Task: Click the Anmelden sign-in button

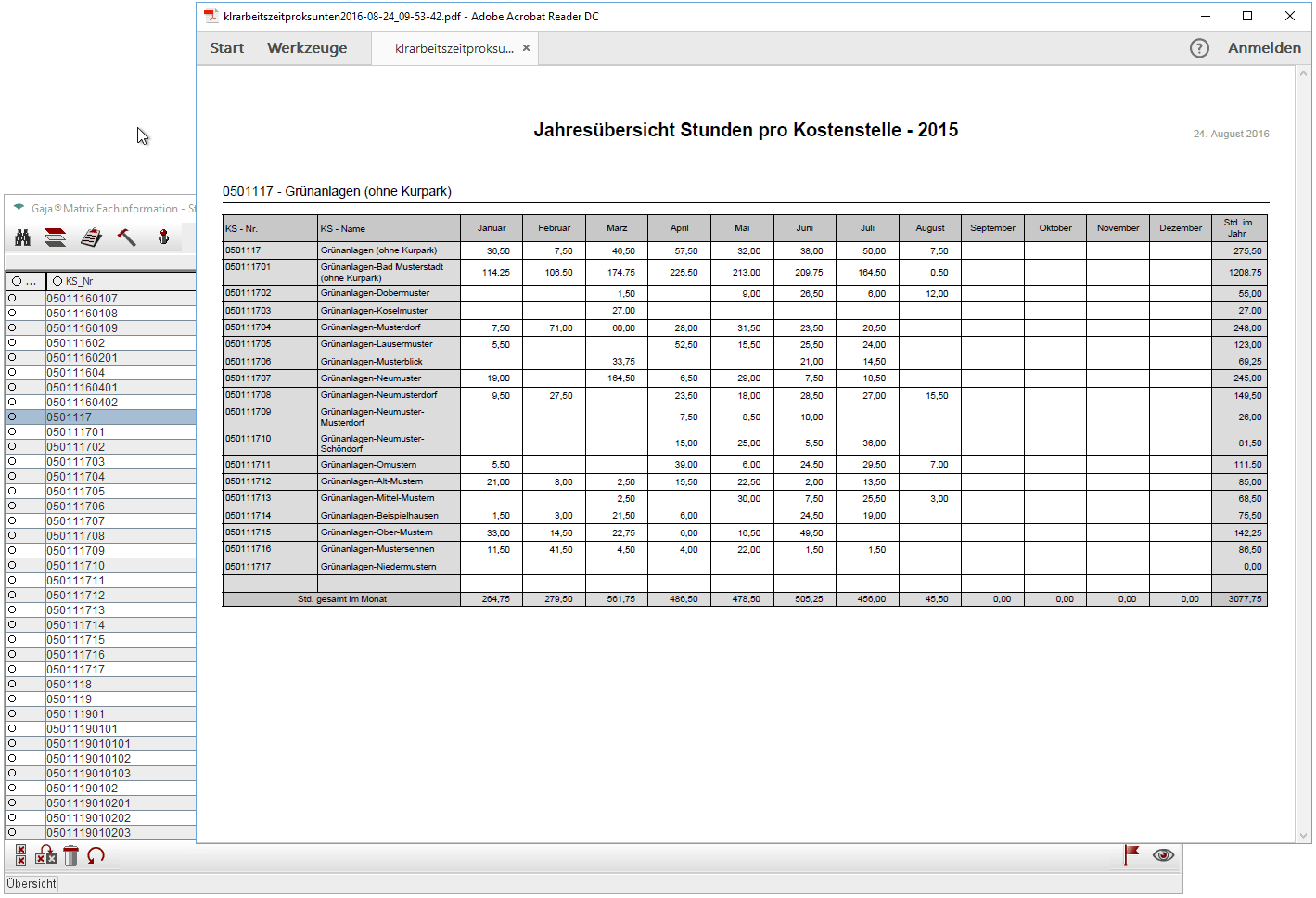Action: coord(1263,48)
